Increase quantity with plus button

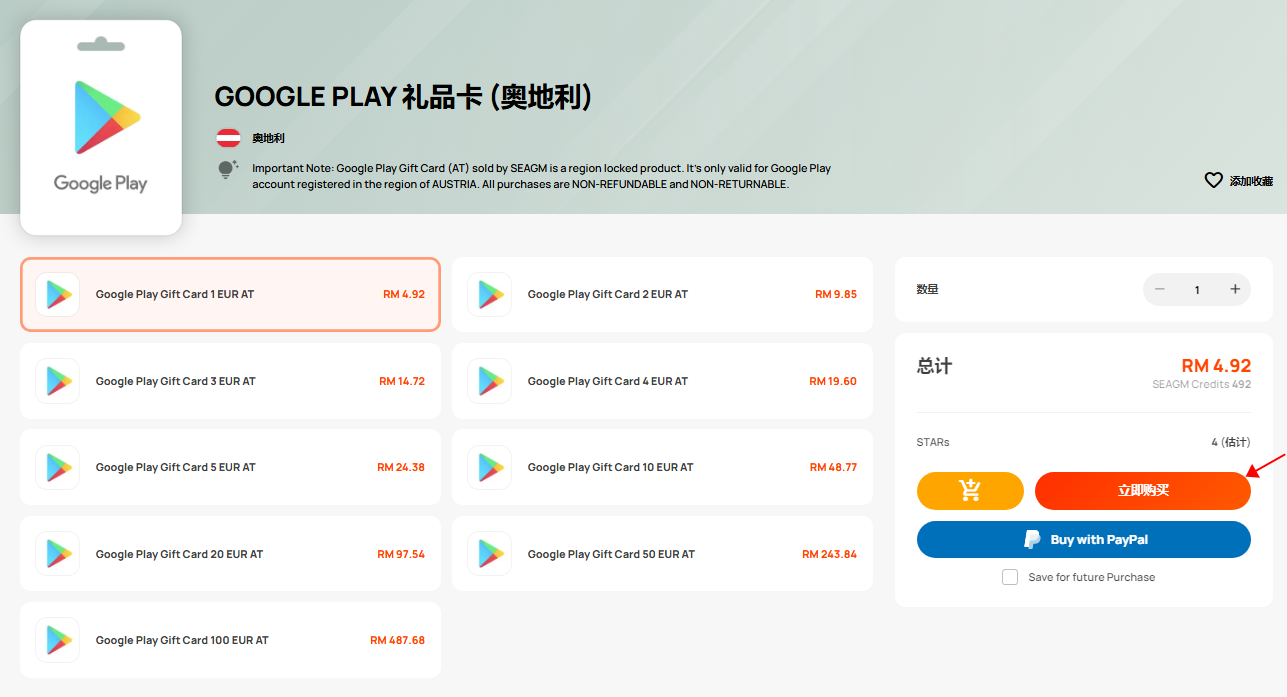1235,289
